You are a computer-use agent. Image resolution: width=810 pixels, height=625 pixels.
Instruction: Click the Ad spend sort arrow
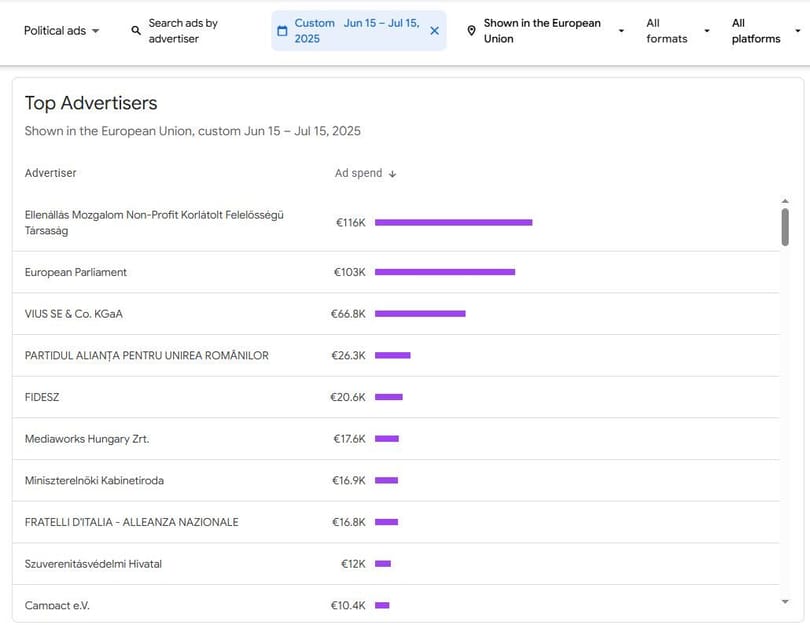pyautogui.click(x=393, y=174)
